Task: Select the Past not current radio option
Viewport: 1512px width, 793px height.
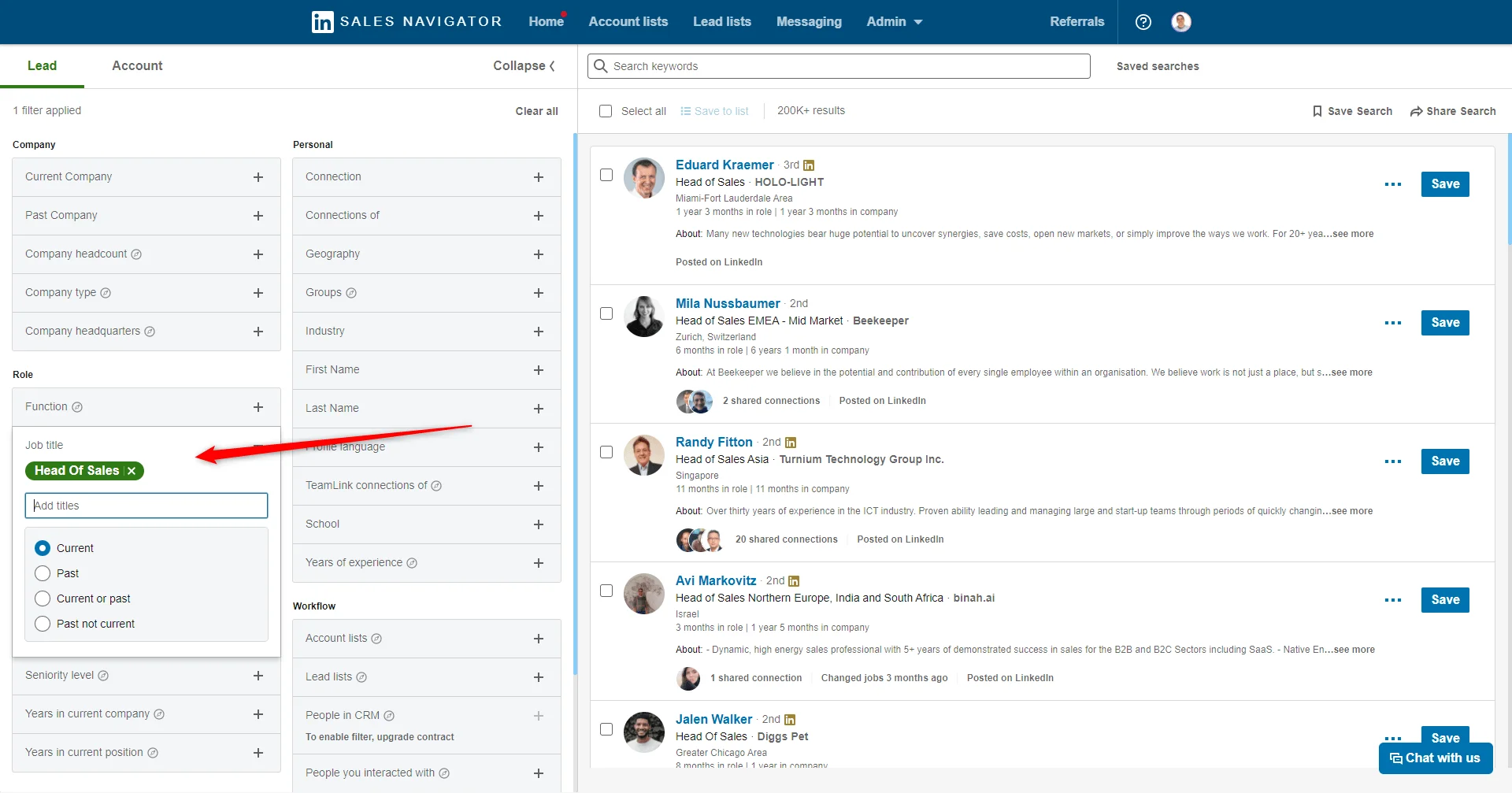Action: point(43,624)
